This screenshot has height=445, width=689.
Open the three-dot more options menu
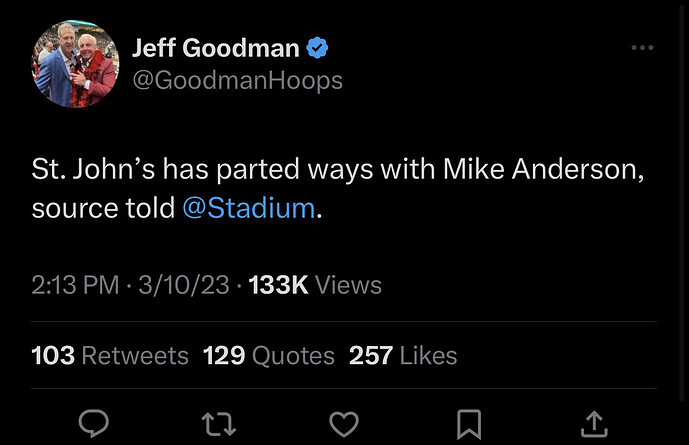644,48
